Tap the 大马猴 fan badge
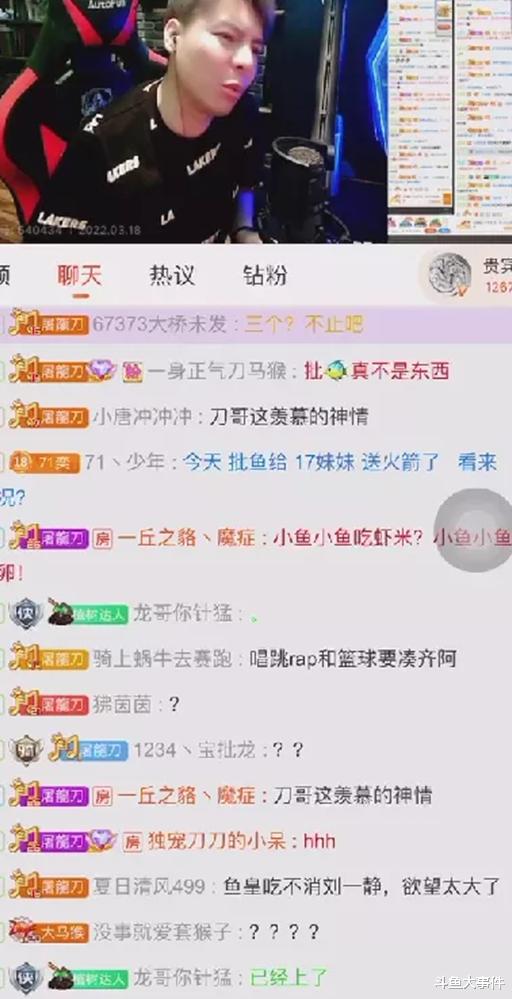 point(48,932)
